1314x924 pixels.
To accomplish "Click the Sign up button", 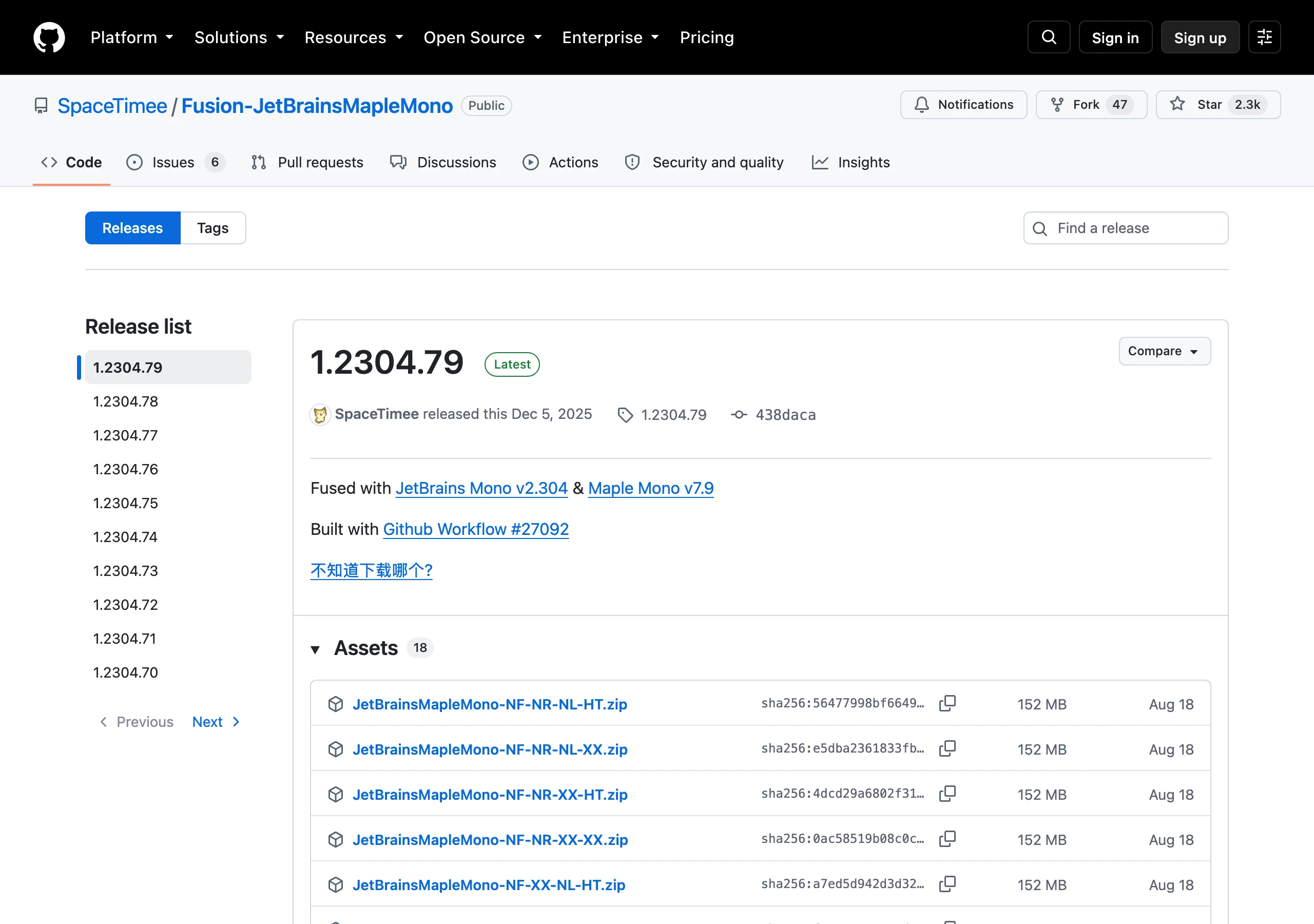I will [1200, 37].
